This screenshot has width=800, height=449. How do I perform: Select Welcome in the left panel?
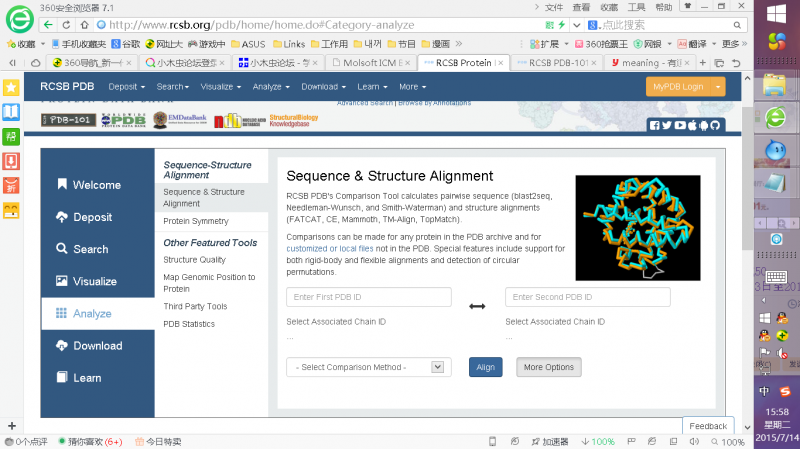point(97,185)
